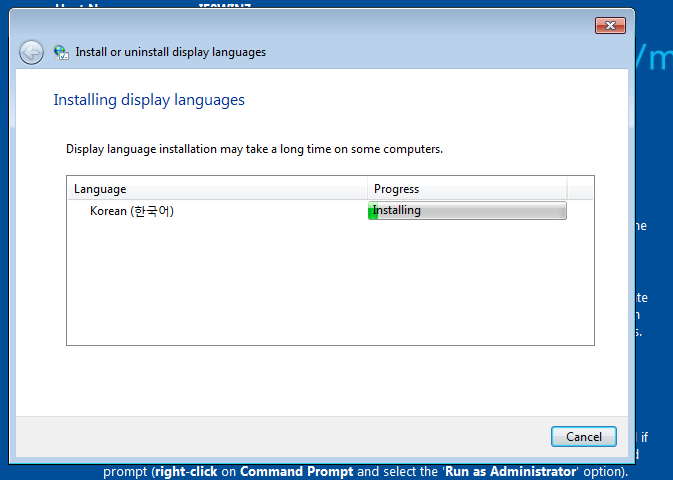Image resolution: width=673 pixels, height=480 pixels.
Task: Click the Installing progress bar
Action: (467, 210)
